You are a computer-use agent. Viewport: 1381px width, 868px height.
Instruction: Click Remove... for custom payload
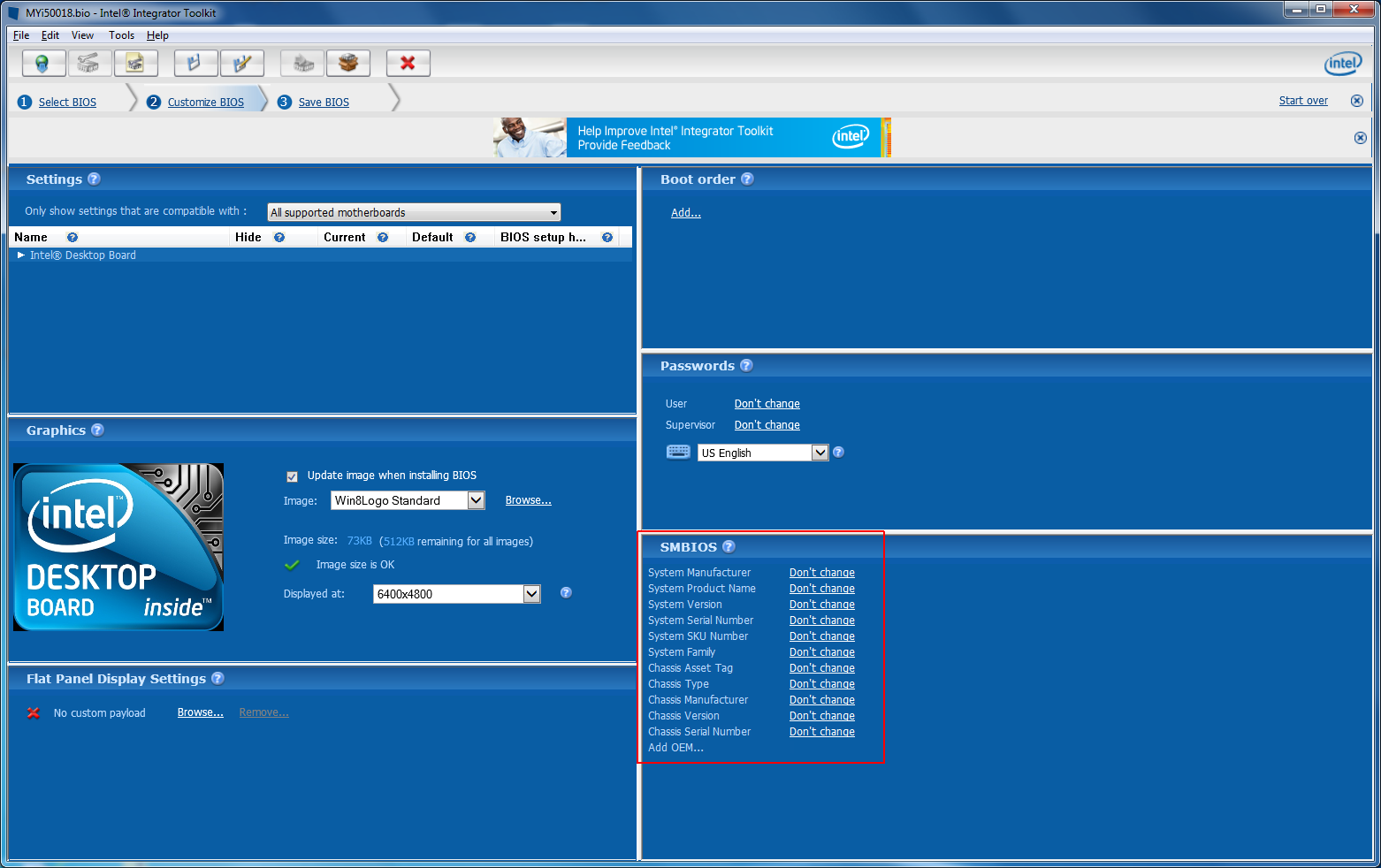264,712
